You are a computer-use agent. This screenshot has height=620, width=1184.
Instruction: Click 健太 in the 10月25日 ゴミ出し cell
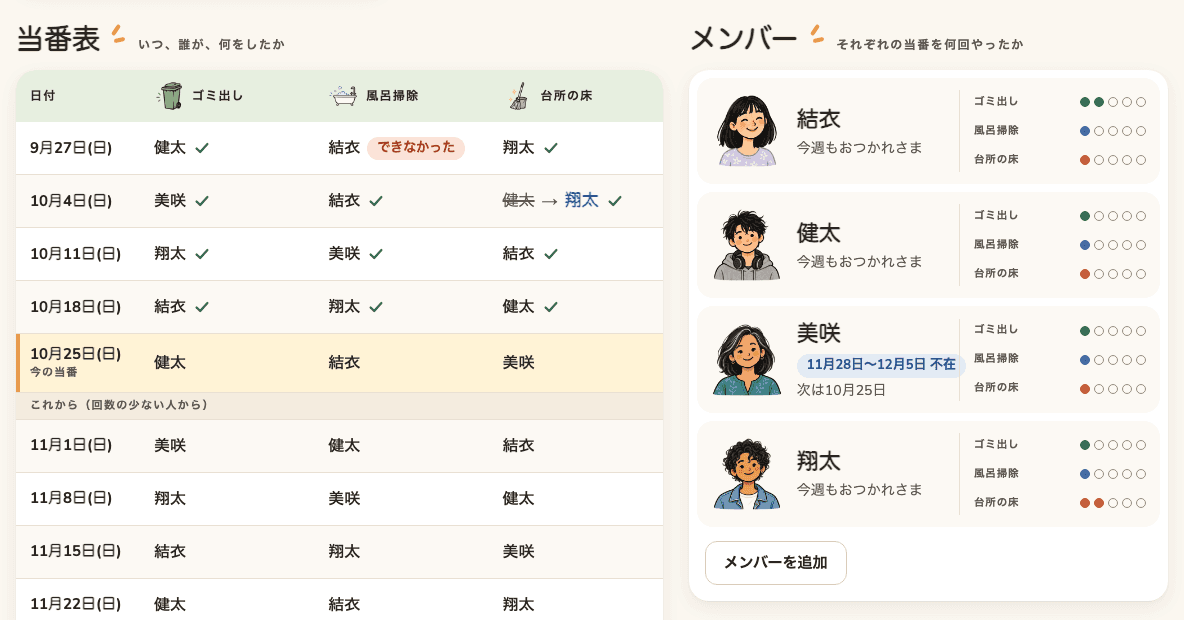(170, 362)
